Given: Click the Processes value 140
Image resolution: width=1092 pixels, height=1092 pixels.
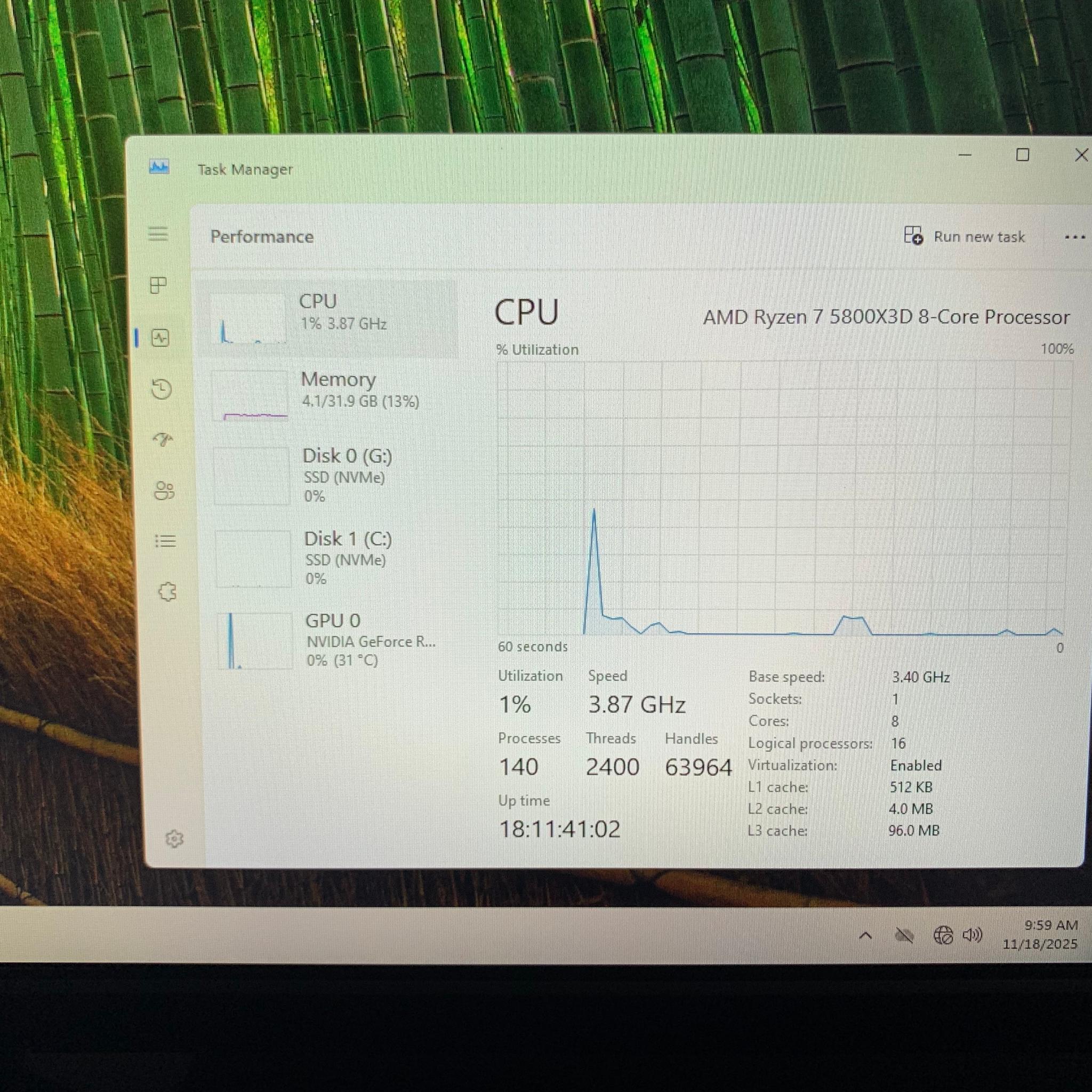Looking at the screenshot, I should point(518,767).
